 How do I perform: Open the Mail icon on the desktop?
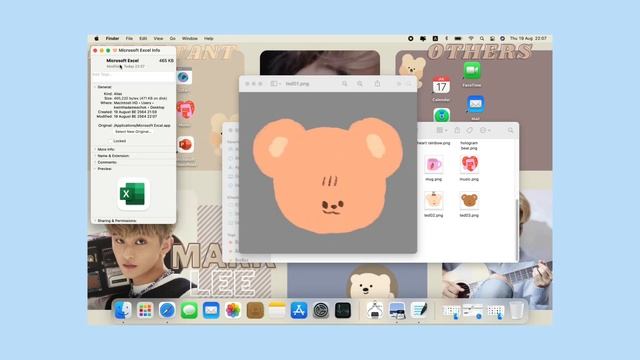[476, 104]
